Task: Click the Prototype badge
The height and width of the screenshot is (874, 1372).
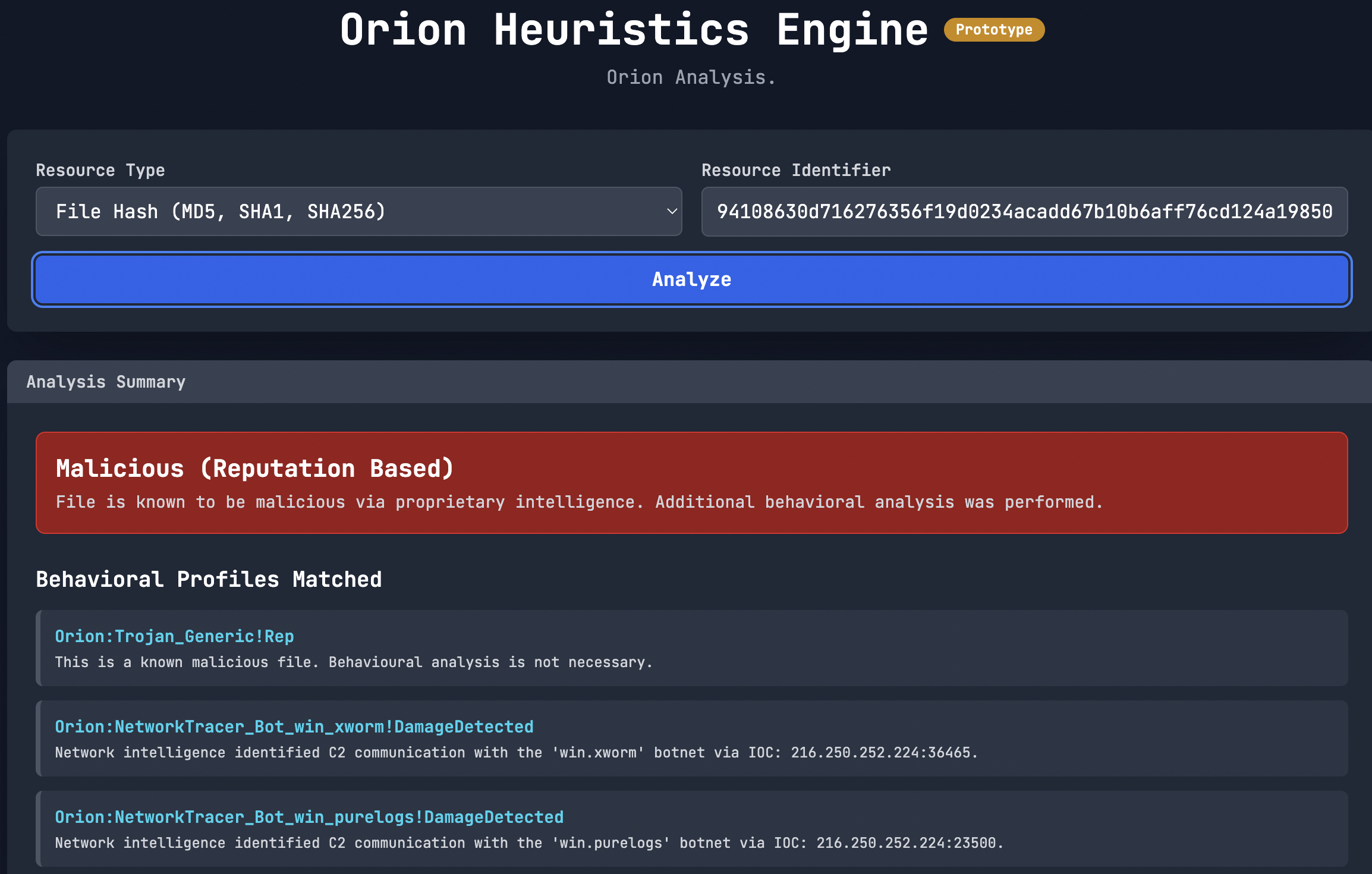Action: 994,30
